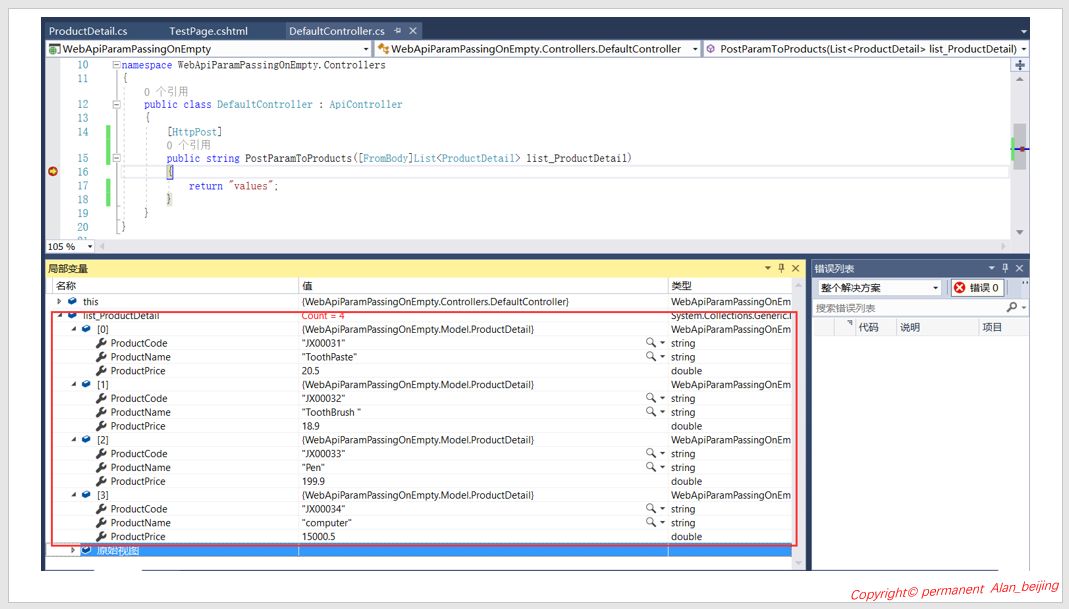Screen dimensions: 1069x609
Task: Collapse the [3] item node
Action: tap(74, 494)
